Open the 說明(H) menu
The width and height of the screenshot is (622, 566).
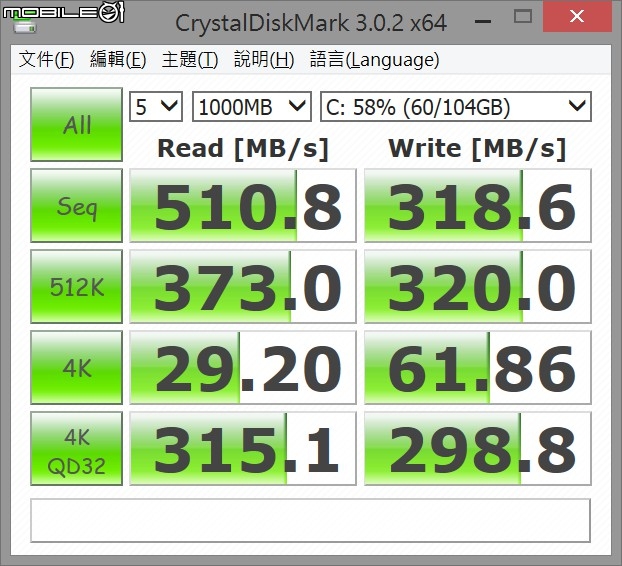[264, 59]
